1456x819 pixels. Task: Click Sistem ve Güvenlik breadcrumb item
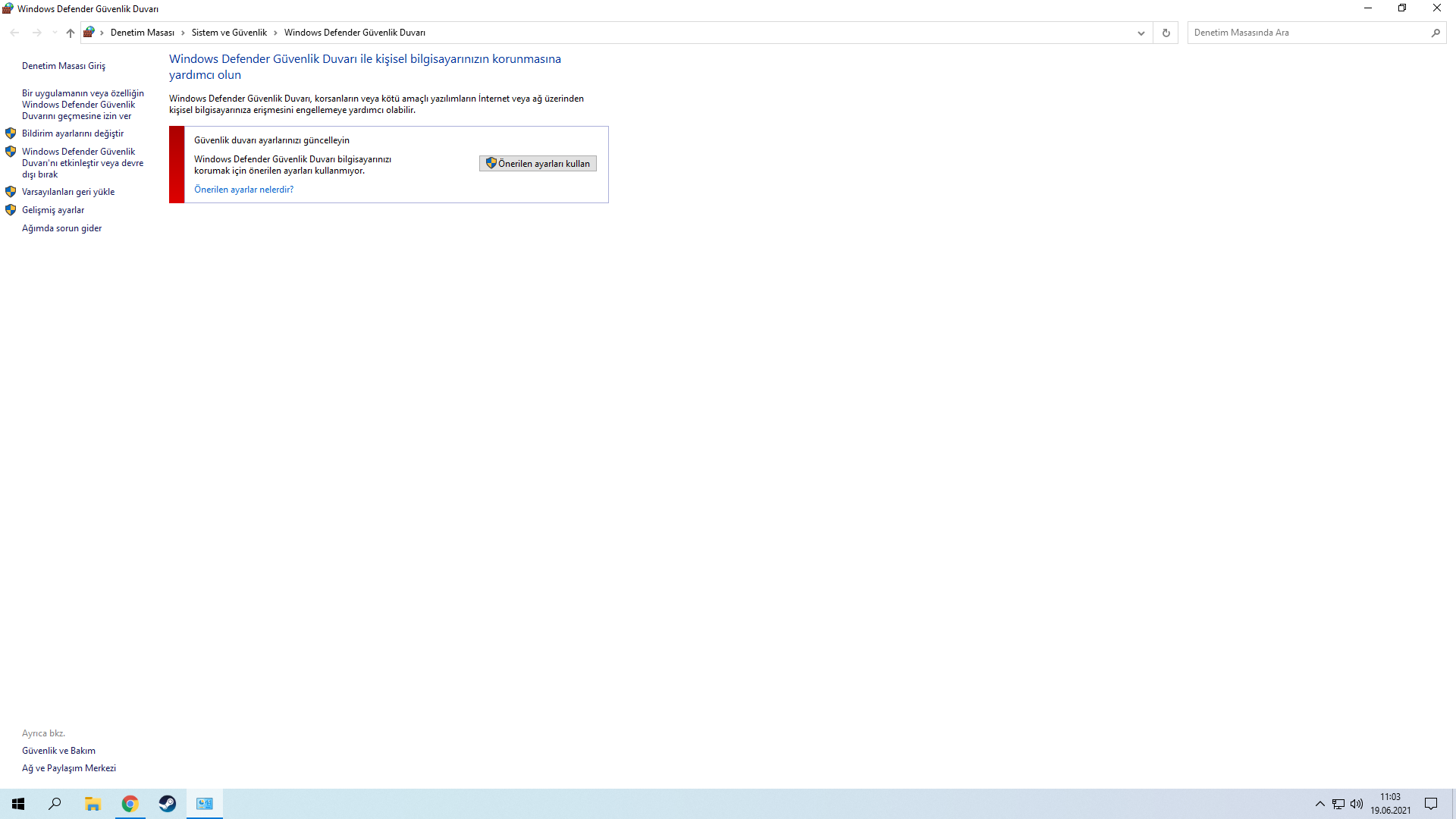(229, 33)
